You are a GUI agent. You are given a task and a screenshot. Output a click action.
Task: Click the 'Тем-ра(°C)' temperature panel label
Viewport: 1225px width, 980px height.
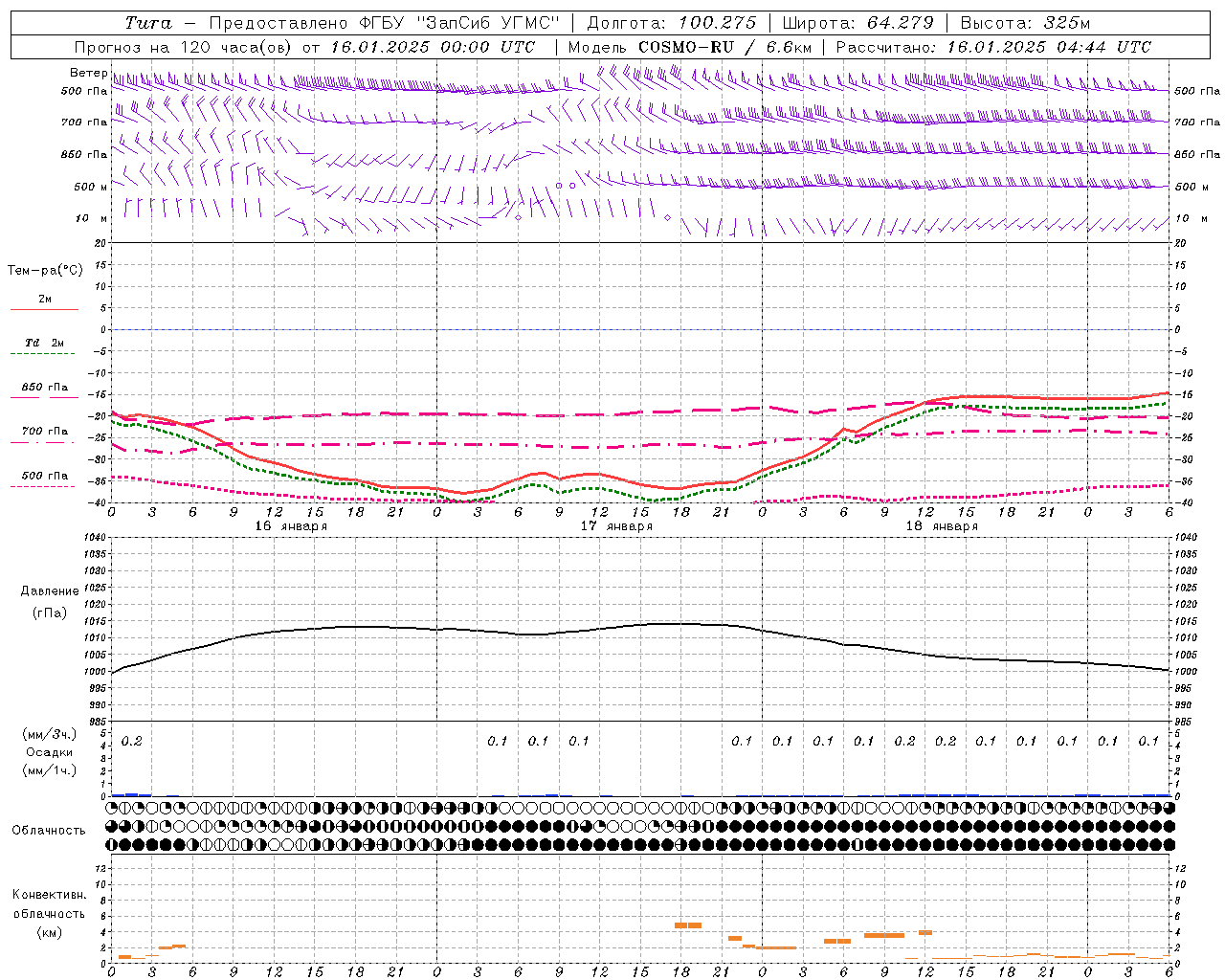tap(45, 271)
